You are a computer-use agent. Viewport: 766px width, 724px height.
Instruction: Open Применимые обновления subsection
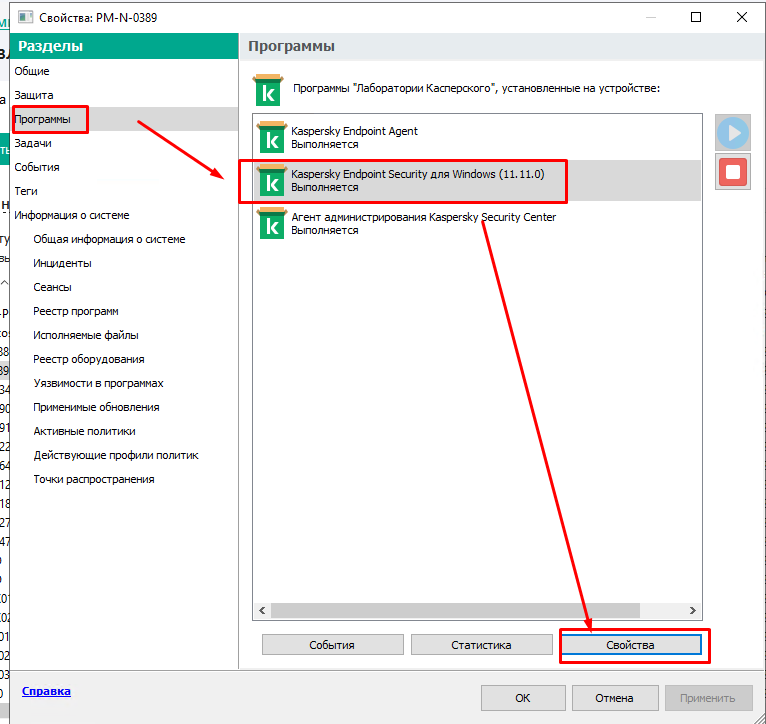96,406
